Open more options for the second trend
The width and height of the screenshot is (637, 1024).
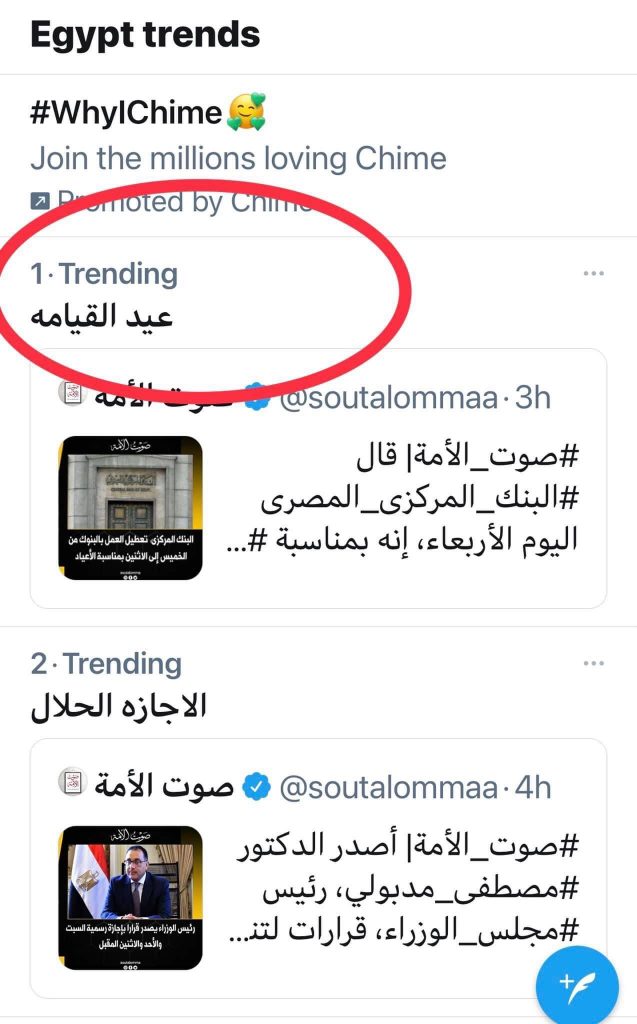pos(594,664)
